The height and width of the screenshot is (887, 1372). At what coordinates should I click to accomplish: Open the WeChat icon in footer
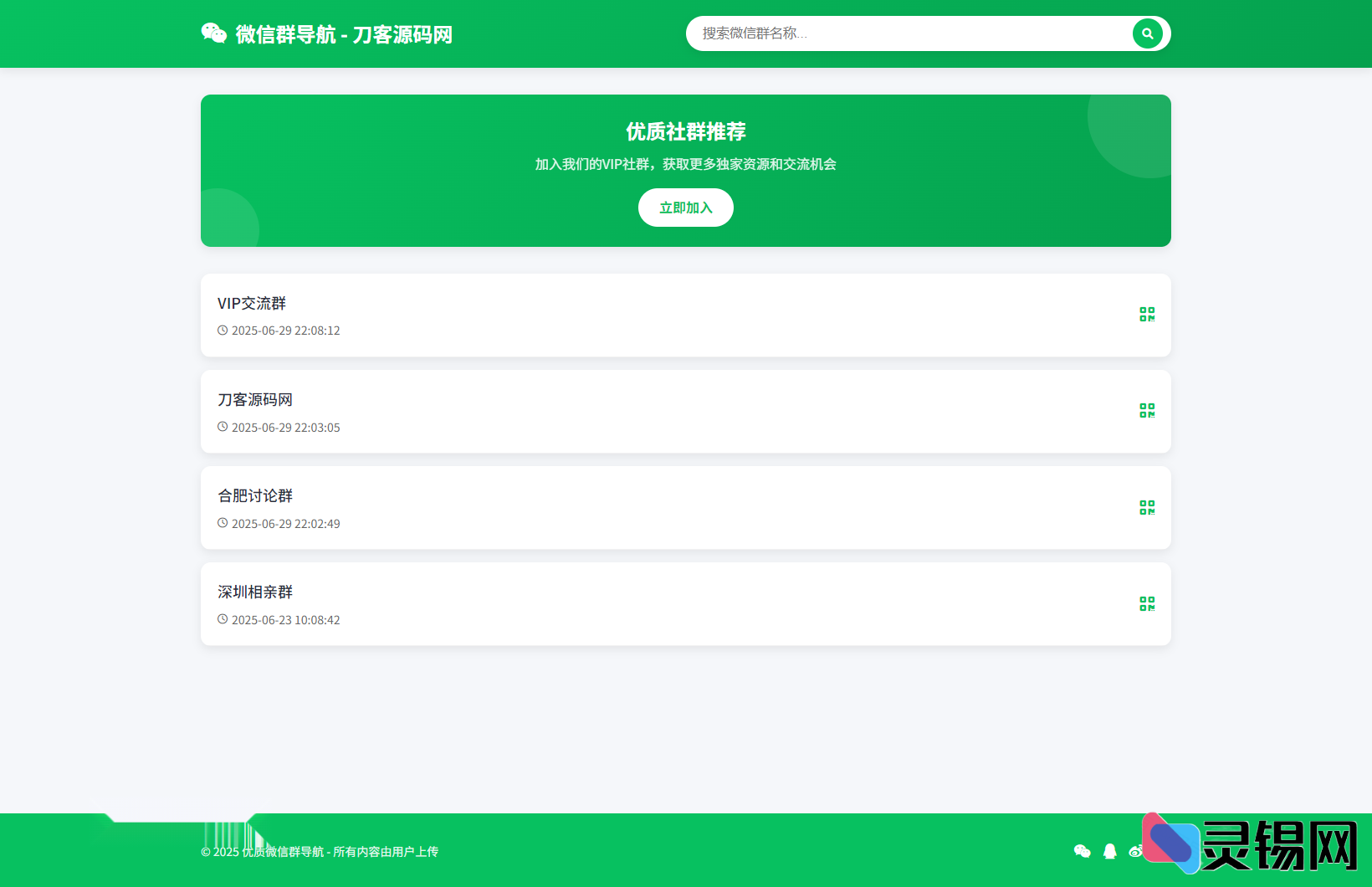[1083, 851]
